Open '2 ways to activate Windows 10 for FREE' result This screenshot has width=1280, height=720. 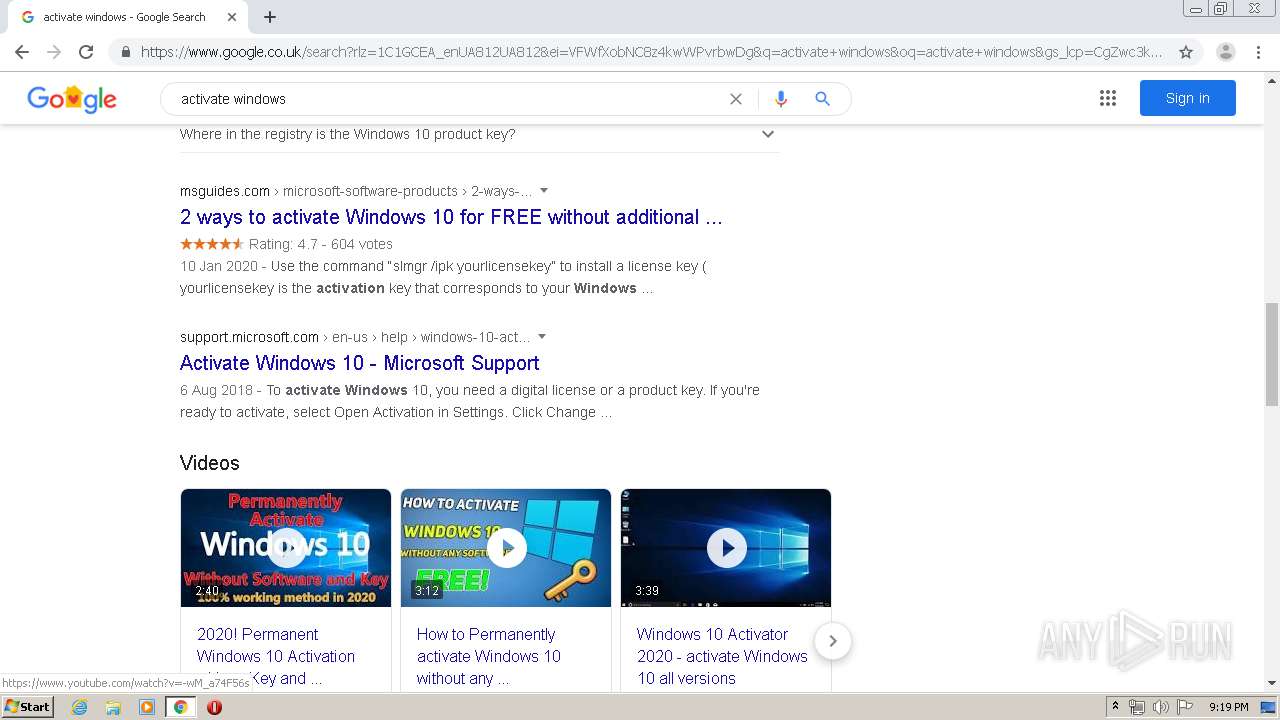pos(451,217)
